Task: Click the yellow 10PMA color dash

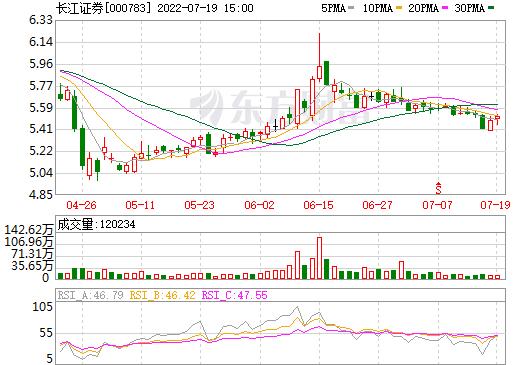Action: (x=399, y=8)
